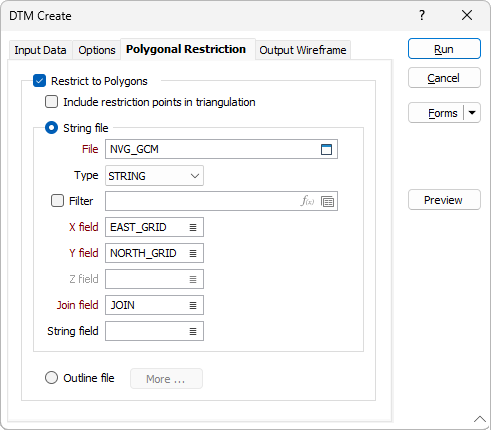This screenshot has height=430, width=491.
Task: Open Y field list icon for NORTH_GRID
Action: click(x=193, y=253)
